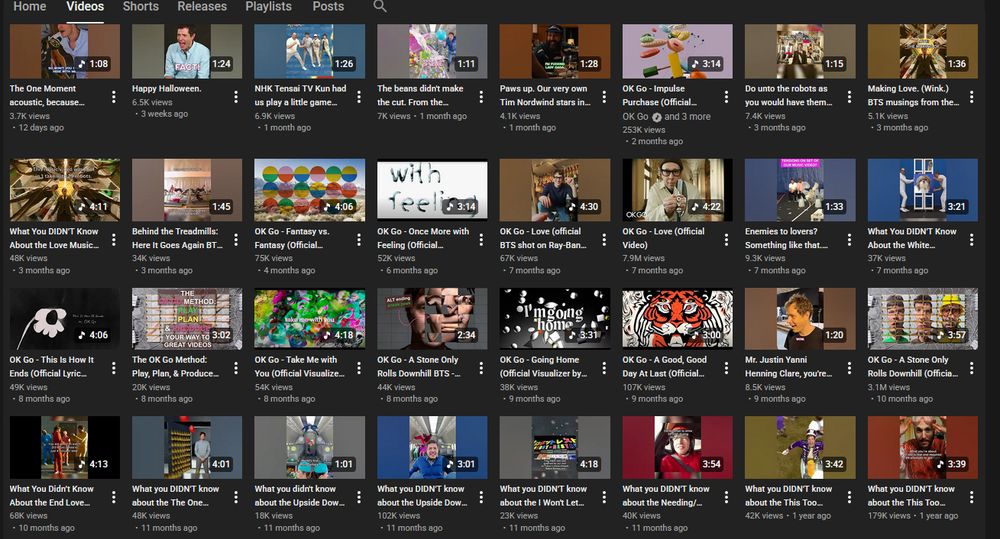The width and height of the screenshot is (1000, 539).
Task: Open options menu for What You DIDN'T Know About the Love Music
Action: (x=114, y=239)
